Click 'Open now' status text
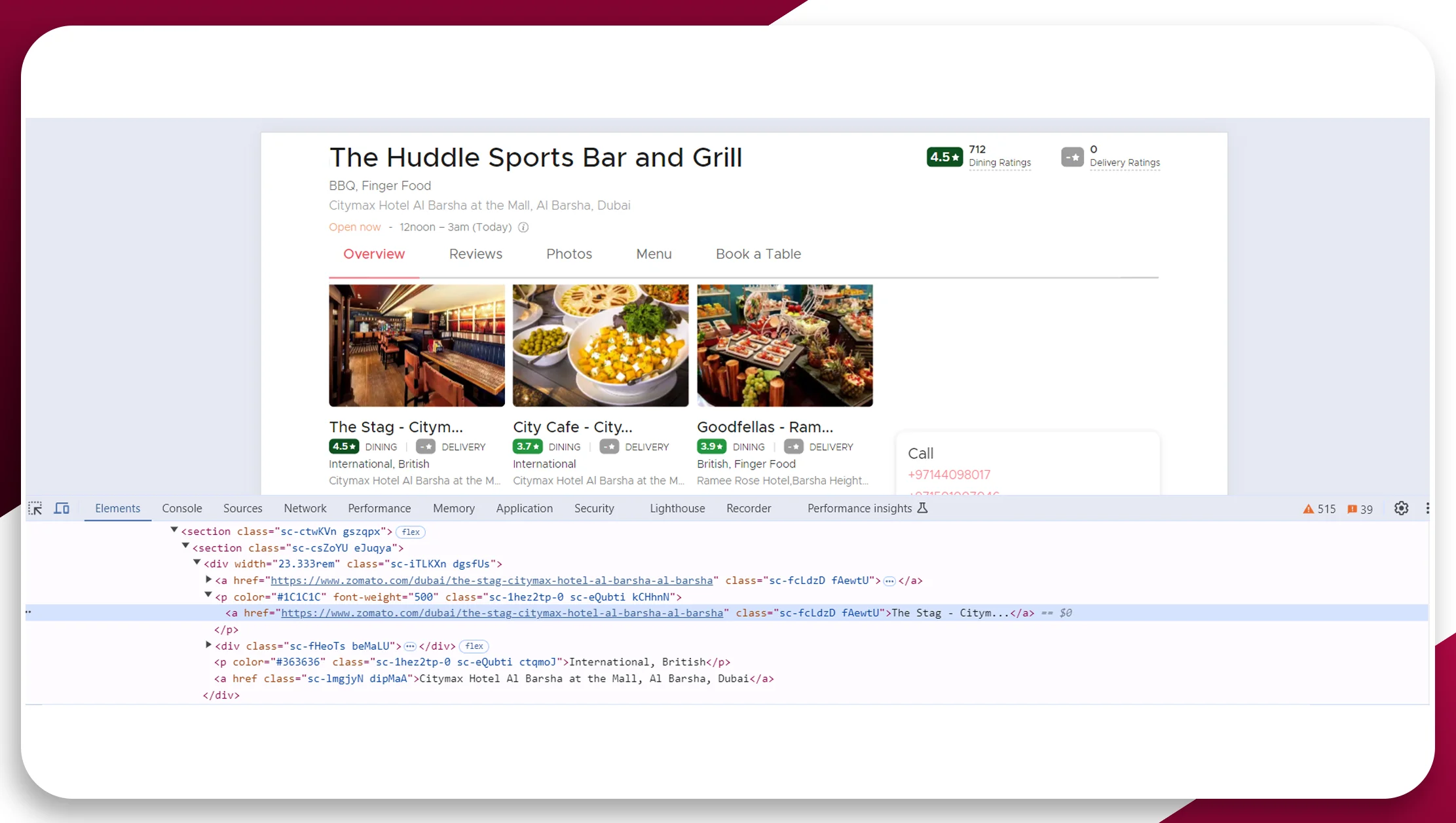The image size is (1456, 823). [x=354, y=227]
